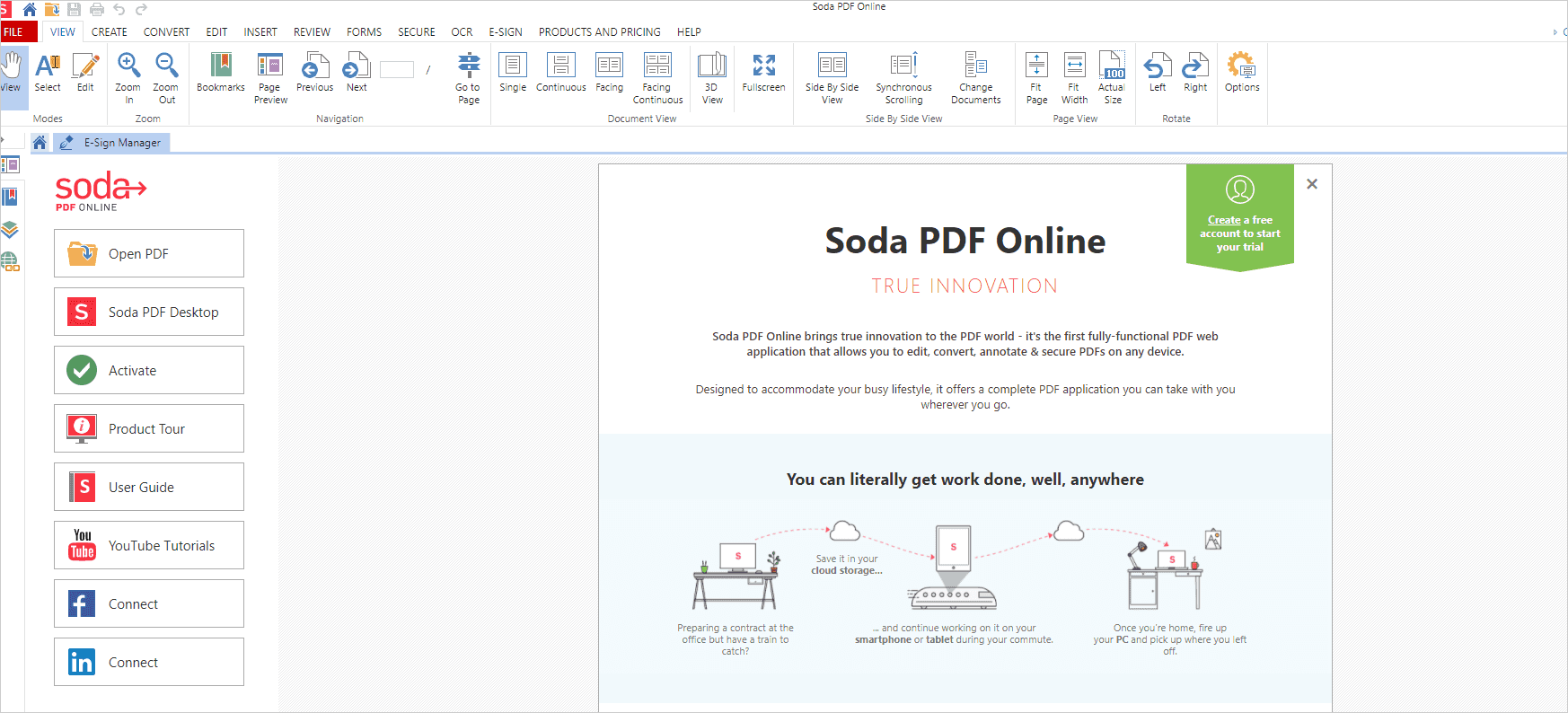Open the bookmarks sidebar panel icon
Screen dimensions: 1568x713
[10, 197]
